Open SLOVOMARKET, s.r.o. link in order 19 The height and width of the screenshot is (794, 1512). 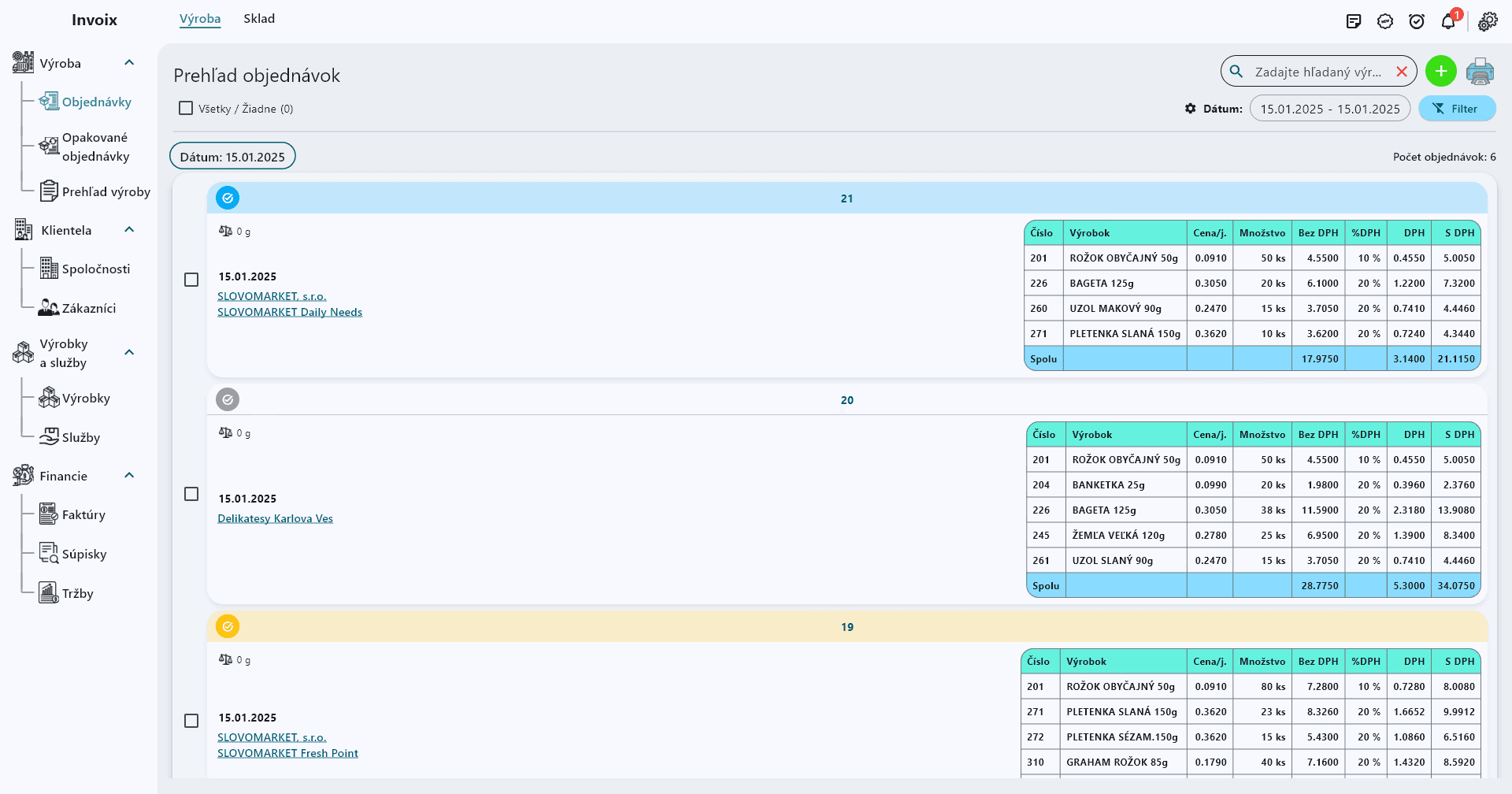click(x=272, y=738)
